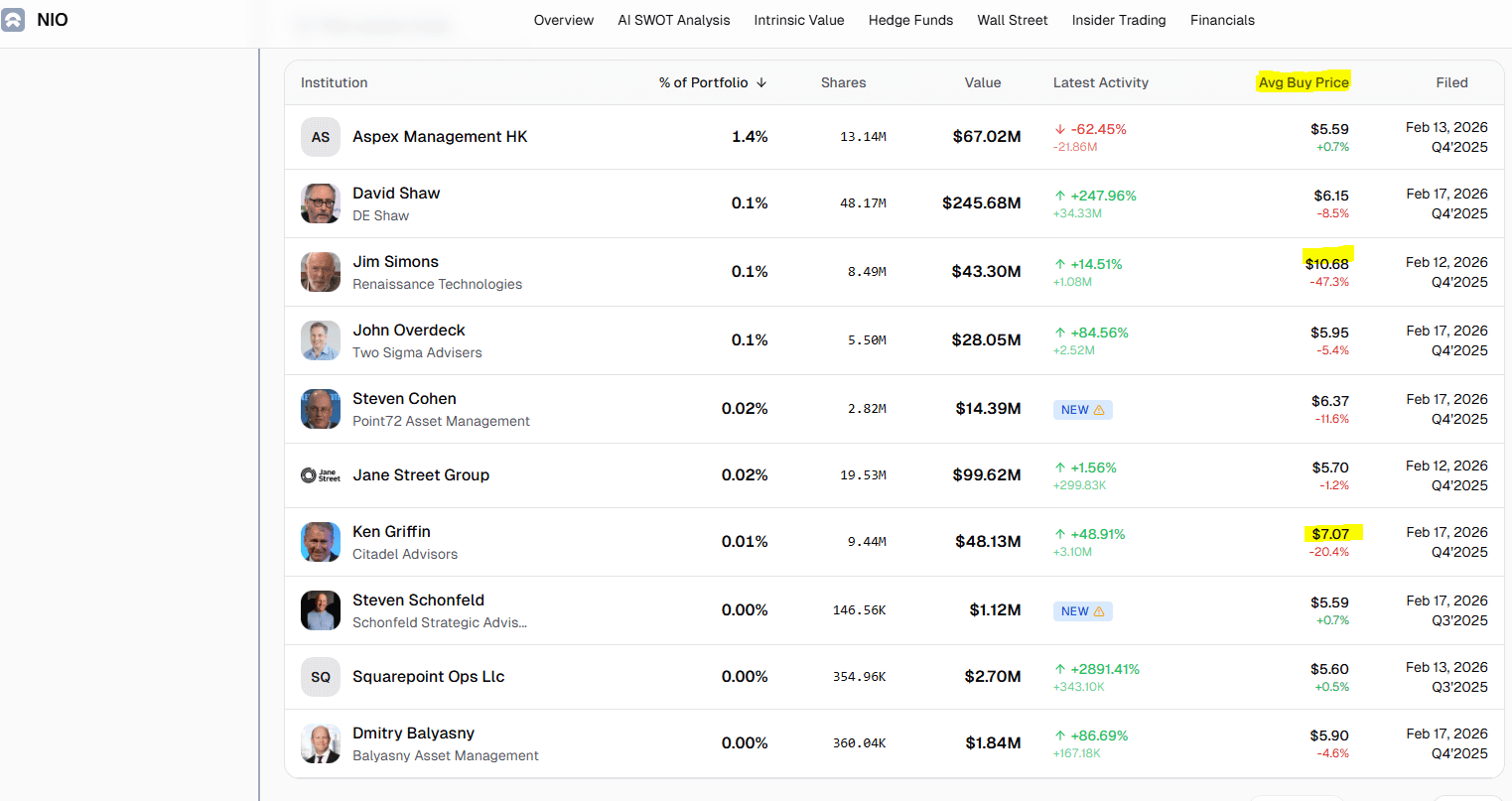Go to the Intrinsic Value tab
This screenshot has width=1512, height=801.
(798, 20)
